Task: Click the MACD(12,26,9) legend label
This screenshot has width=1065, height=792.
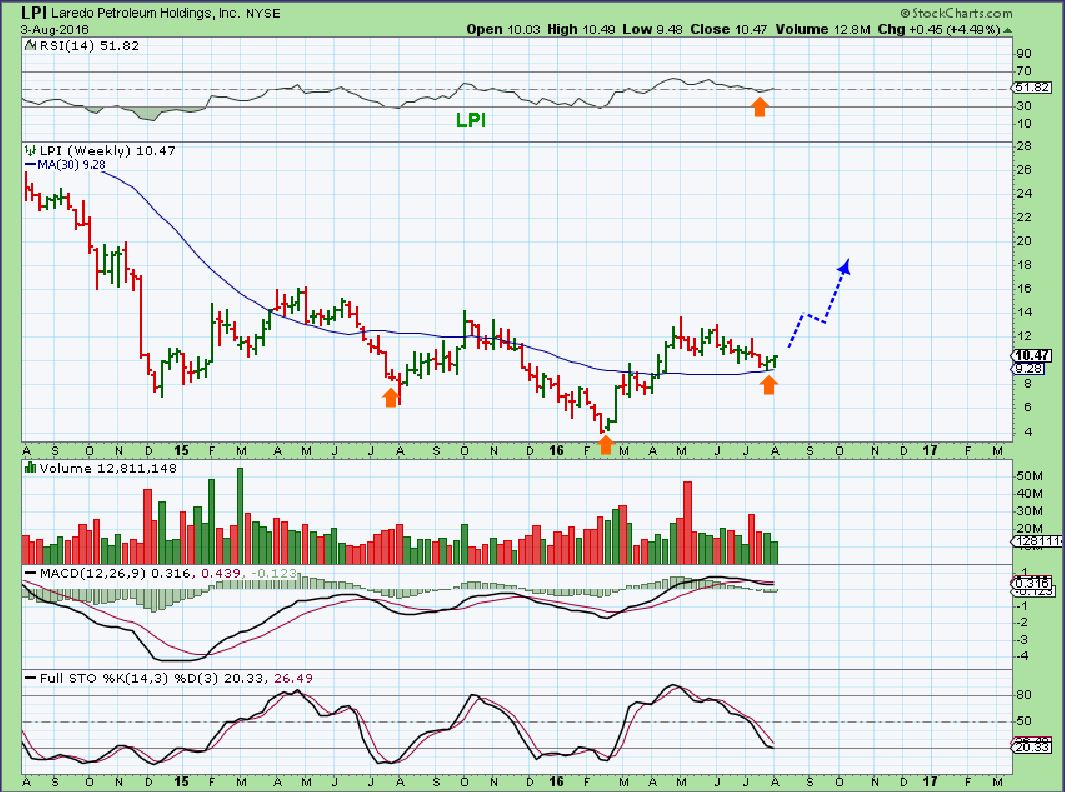Action: tap(92, 573)
